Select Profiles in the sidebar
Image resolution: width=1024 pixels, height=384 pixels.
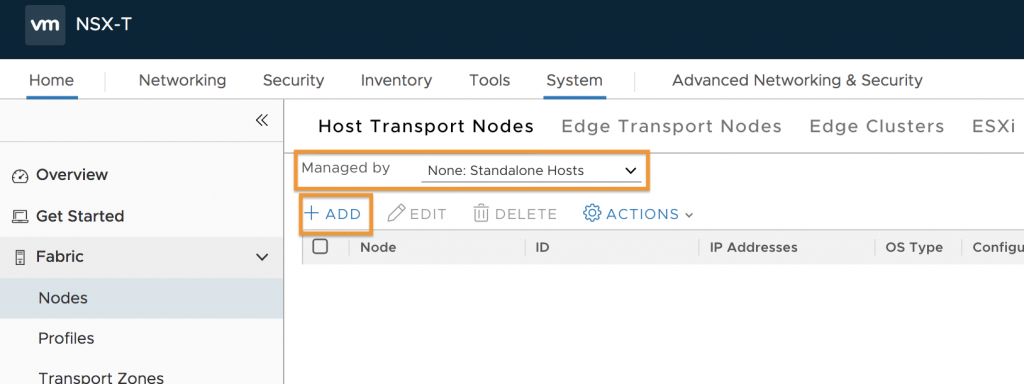coord(66,338)
